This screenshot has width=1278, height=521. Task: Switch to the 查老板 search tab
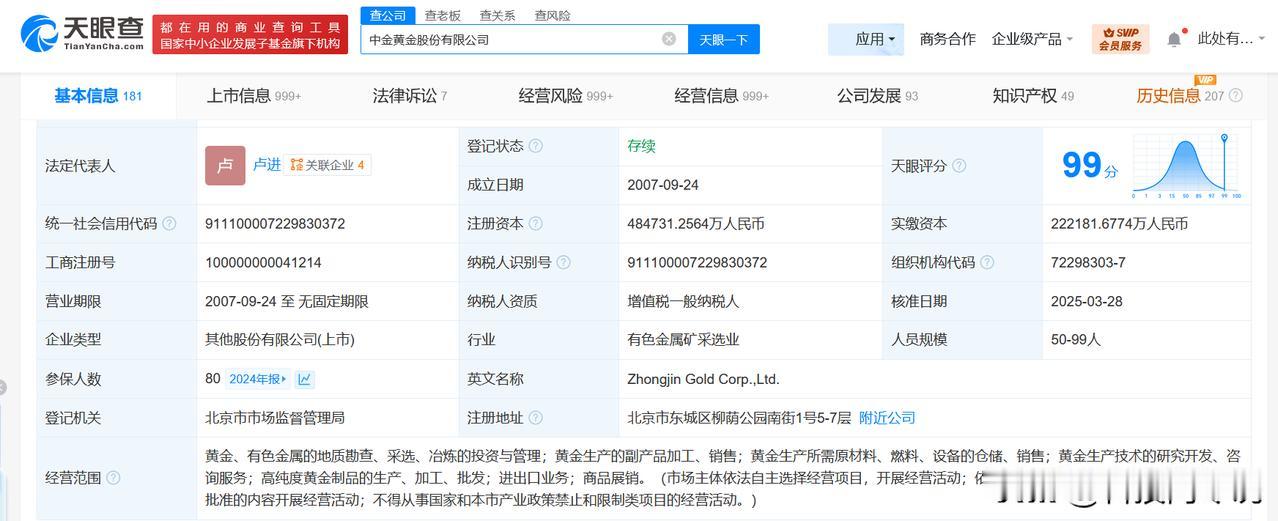[x=442, y=15]
